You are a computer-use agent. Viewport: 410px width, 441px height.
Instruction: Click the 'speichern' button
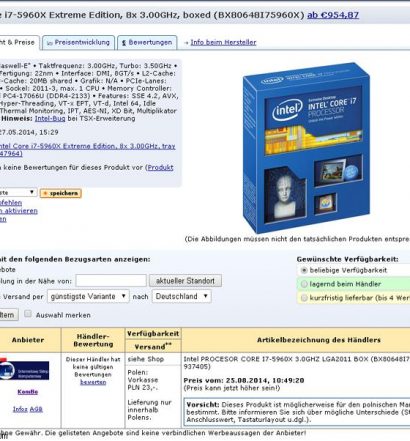pyautogui.click(x=60, y=193)
